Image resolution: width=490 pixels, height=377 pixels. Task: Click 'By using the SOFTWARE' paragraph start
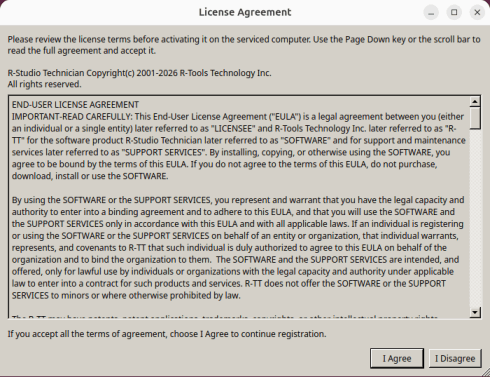[59, 200]
